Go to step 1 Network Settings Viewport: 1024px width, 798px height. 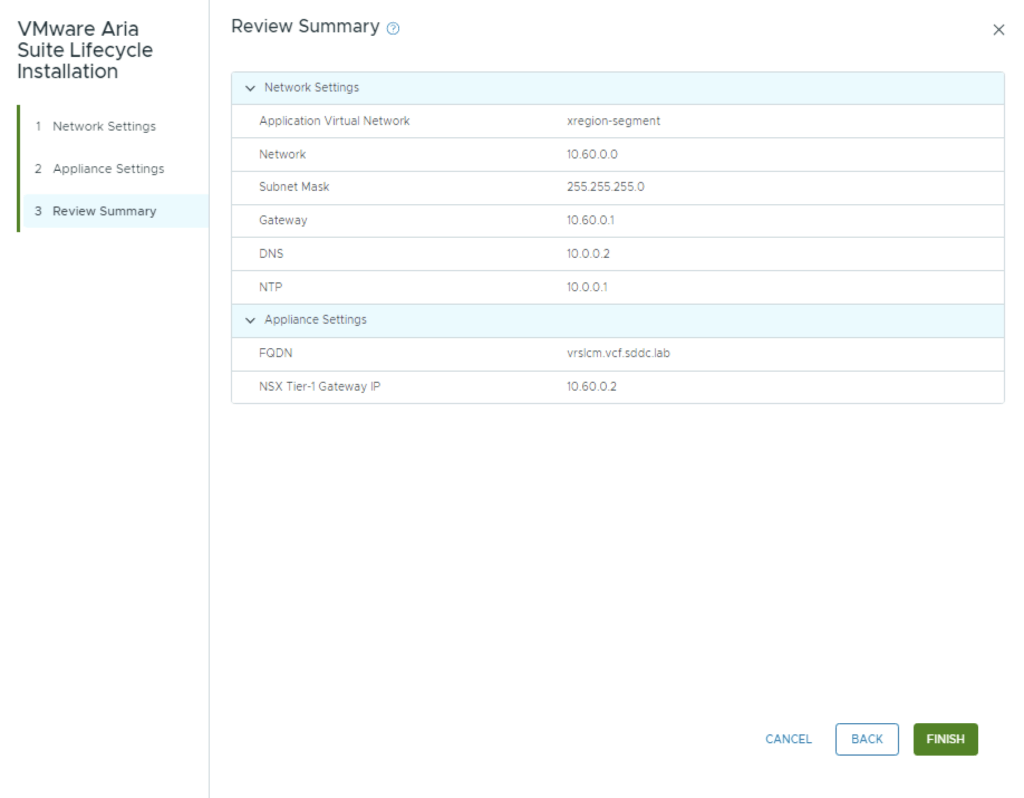pos(104,126)
